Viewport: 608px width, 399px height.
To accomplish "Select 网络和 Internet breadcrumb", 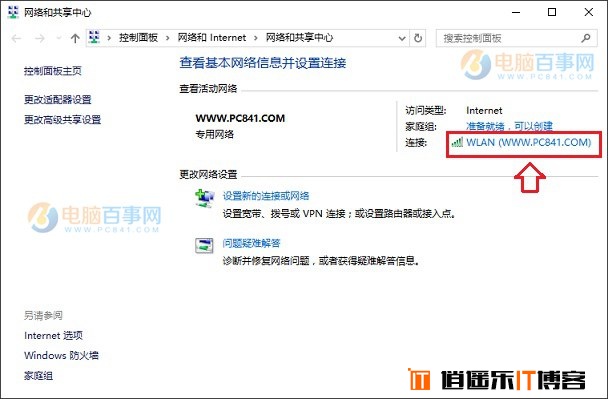I will coord(212,38).
